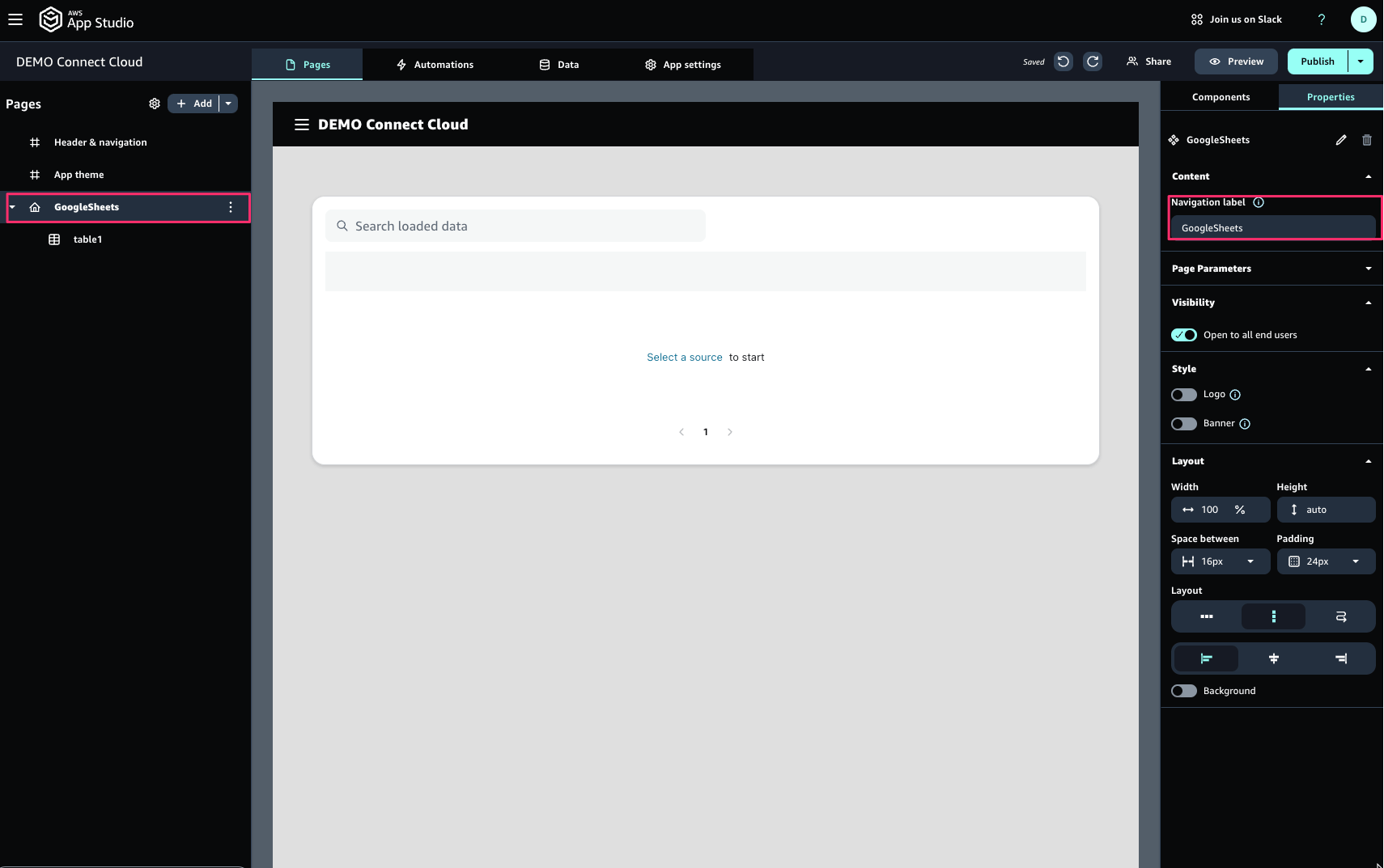The image size is (1384, 868).
Task: Click the Height auto field
Action: tap(1326, 510)
